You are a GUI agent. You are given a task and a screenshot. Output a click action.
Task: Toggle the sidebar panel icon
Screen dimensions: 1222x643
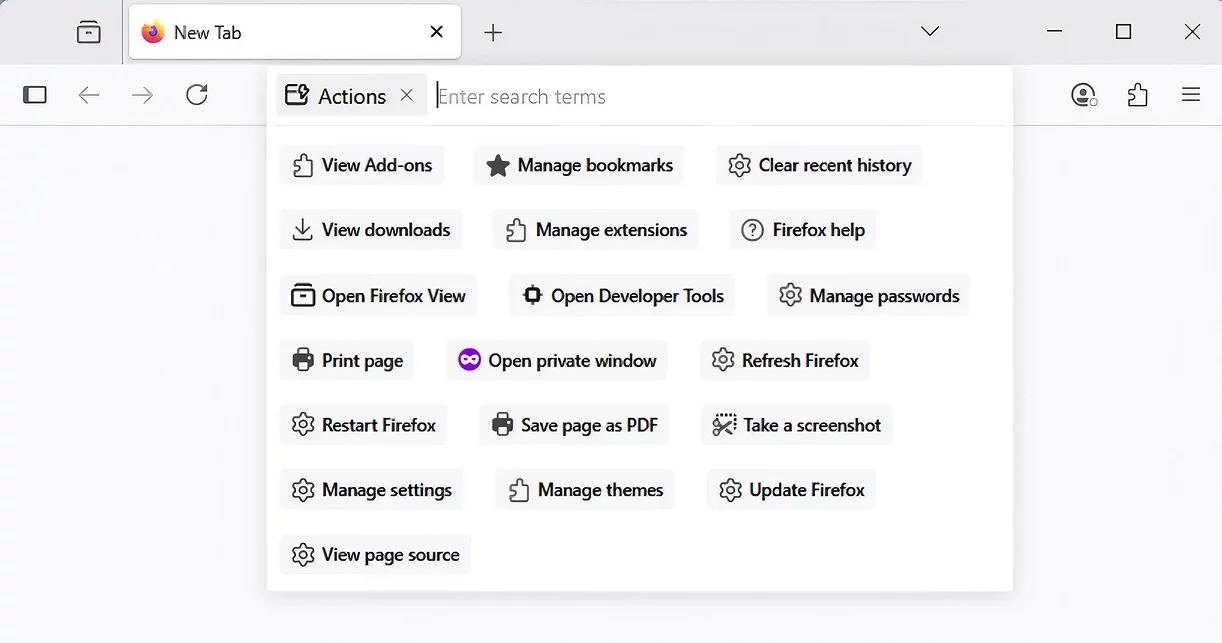[35, 95]
